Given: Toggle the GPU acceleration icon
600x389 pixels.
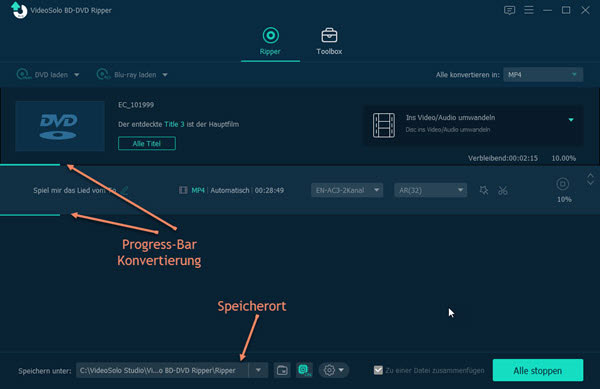Looking at the screenshot, I should (x=304, y=370).
